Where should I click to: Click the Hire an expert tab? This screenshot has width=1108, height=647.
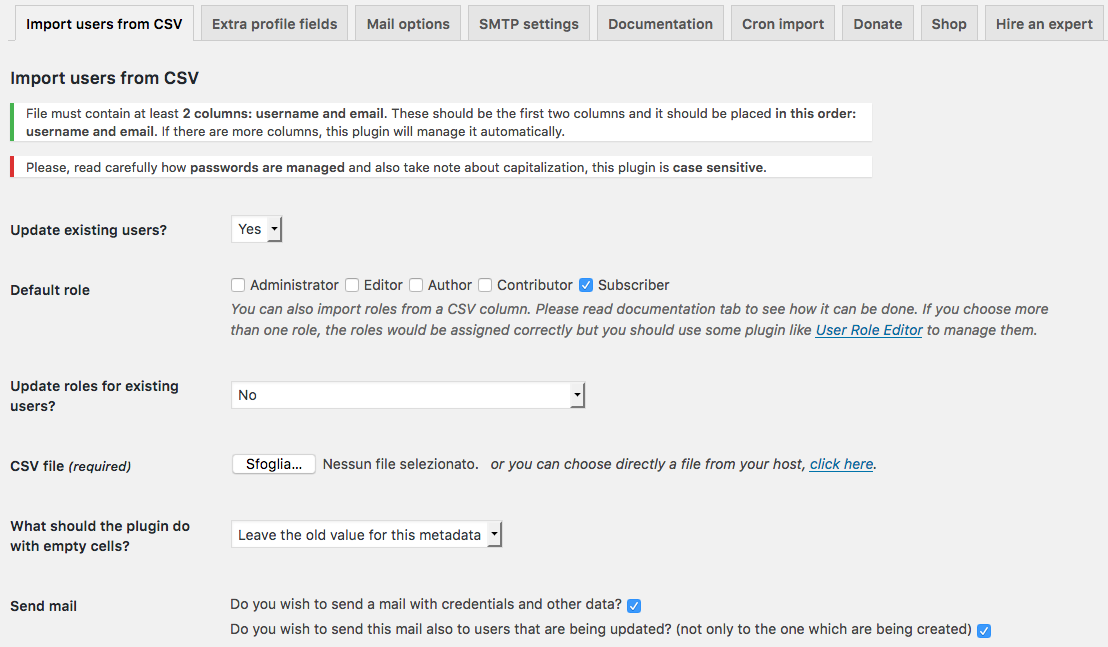coord(1044,24)
